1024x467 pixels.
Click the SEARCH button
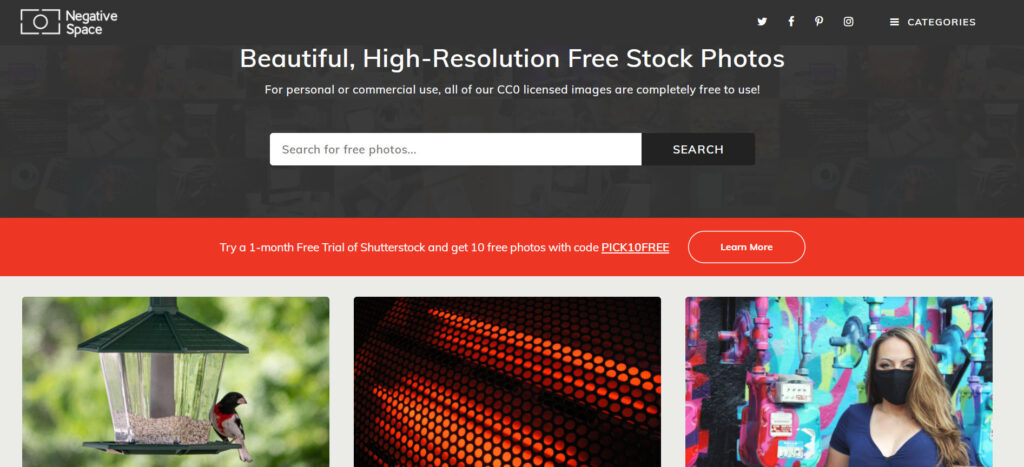pyautogui.click(x=698, y=150)
